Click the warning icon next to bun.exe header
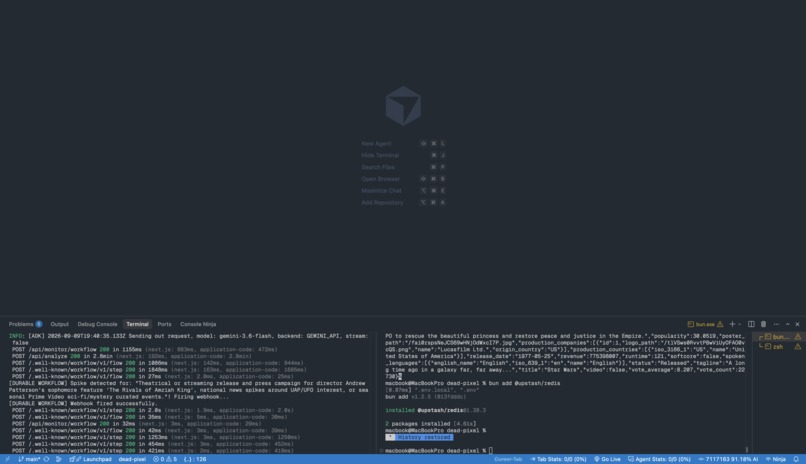Image resolution: width=806 pixels, height=464 pixels. [720, 324]
